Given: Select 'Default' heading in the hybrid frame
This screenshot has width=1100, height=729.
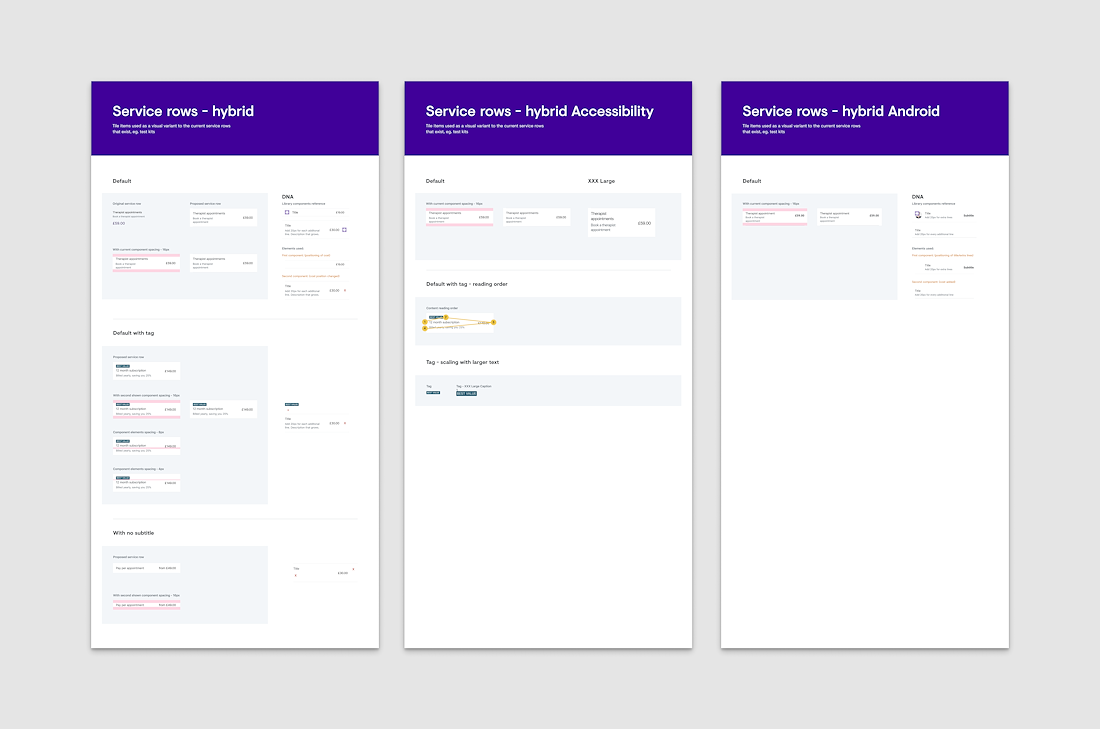Looking at the screenshot, I should [x=122, y=181].
